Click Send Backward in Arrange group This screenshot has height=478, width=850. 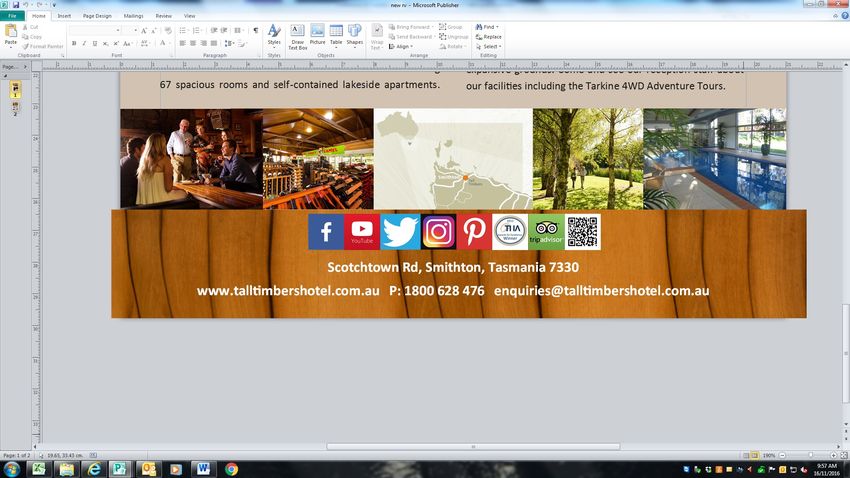click(x=411, y=37)
